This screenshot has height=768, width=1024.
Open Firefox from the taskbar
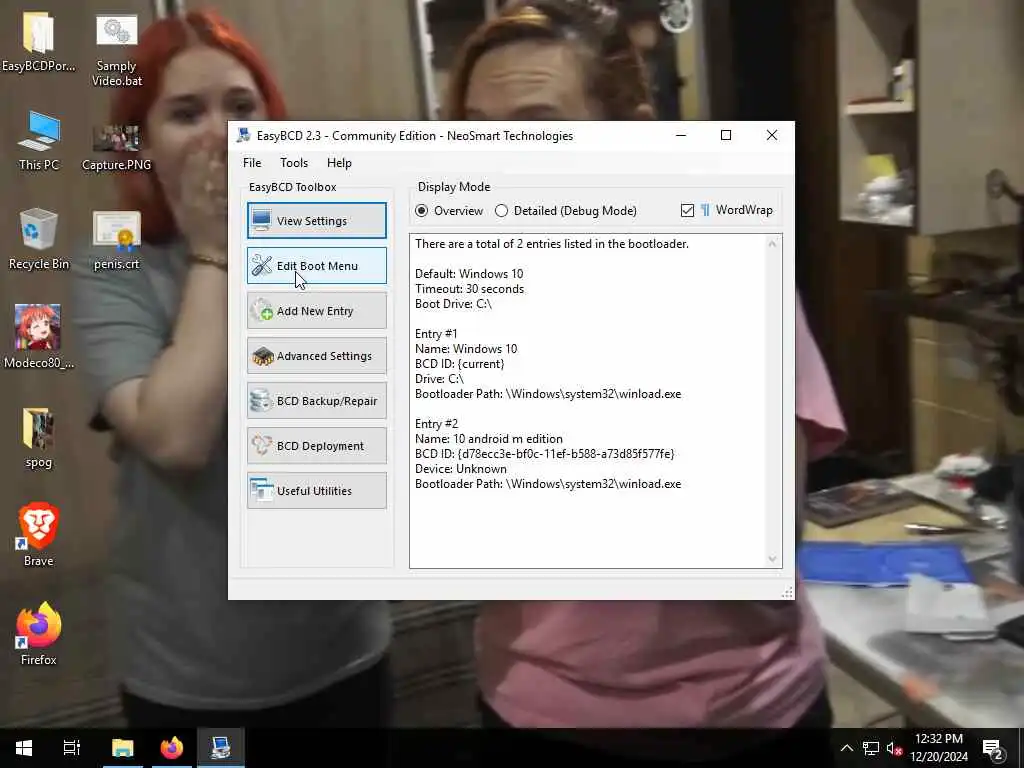pos(172,748)
